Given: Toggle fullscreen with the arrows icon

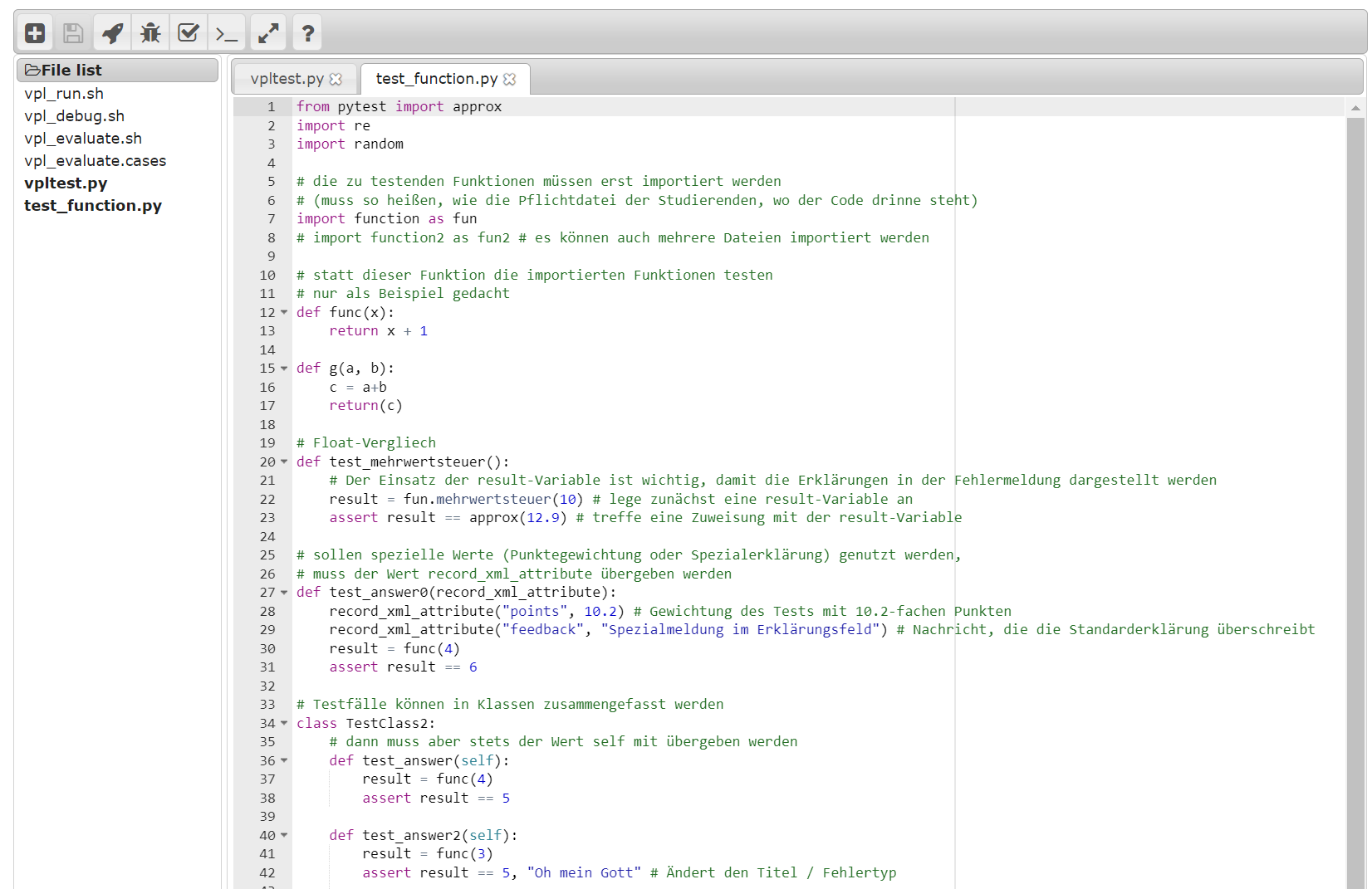Looking at the screenshot, I should (268, 33).
